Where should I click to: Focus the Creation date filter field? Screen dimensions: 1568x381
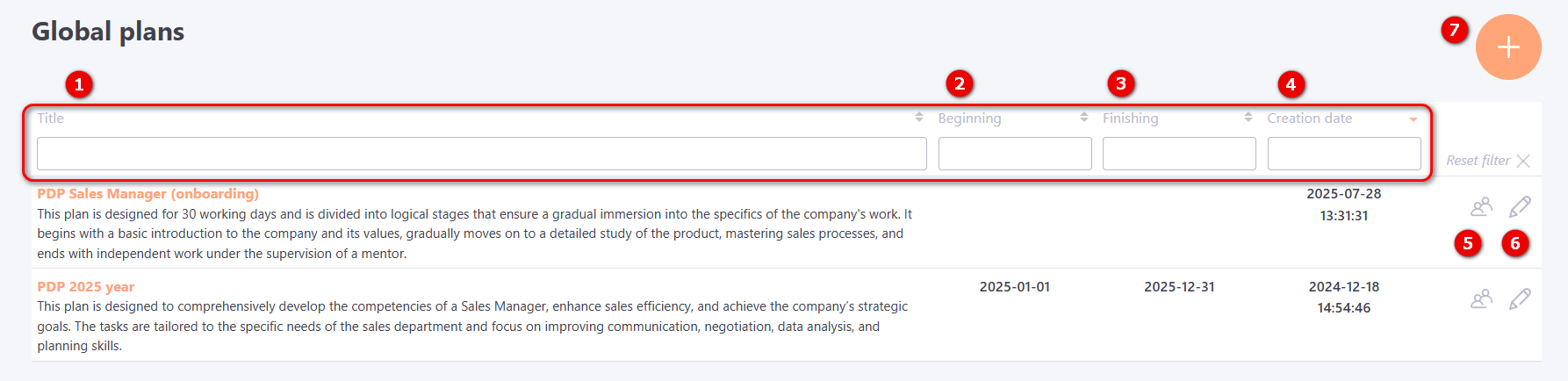(1344, 154)
